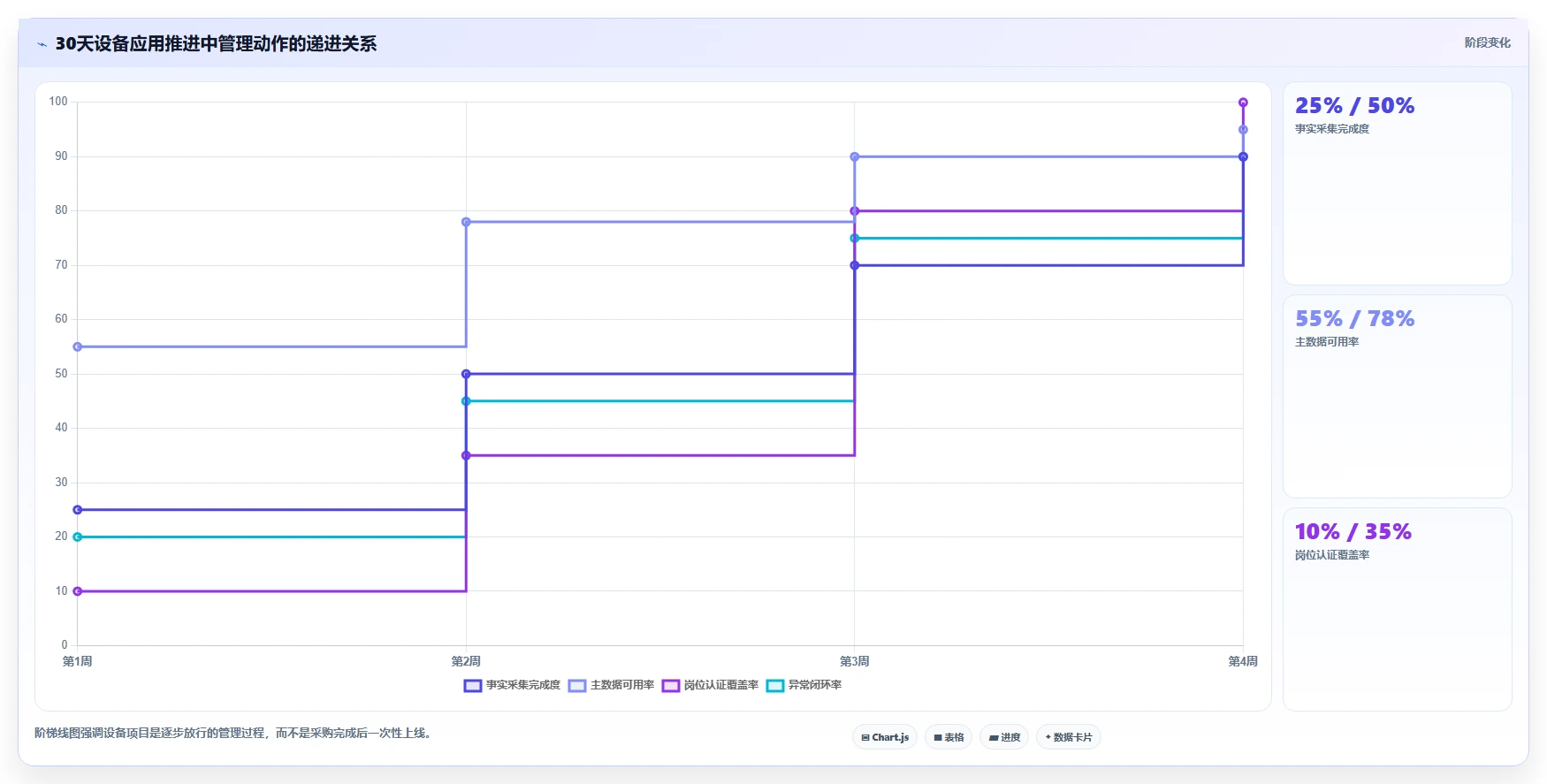
Task: Click the 主数据可用率 caption under 55% / 78%
Action: coord(1327,342)
